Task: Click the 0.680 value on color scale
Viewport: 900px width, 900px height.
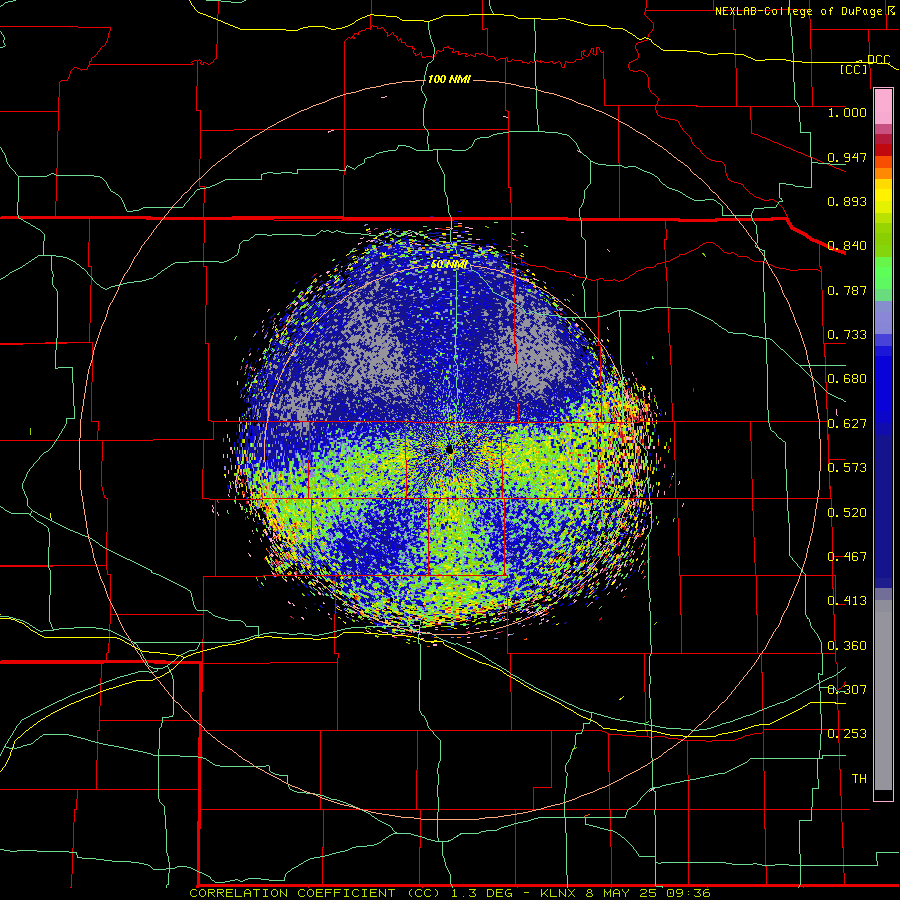Action: tap(847, 379)
